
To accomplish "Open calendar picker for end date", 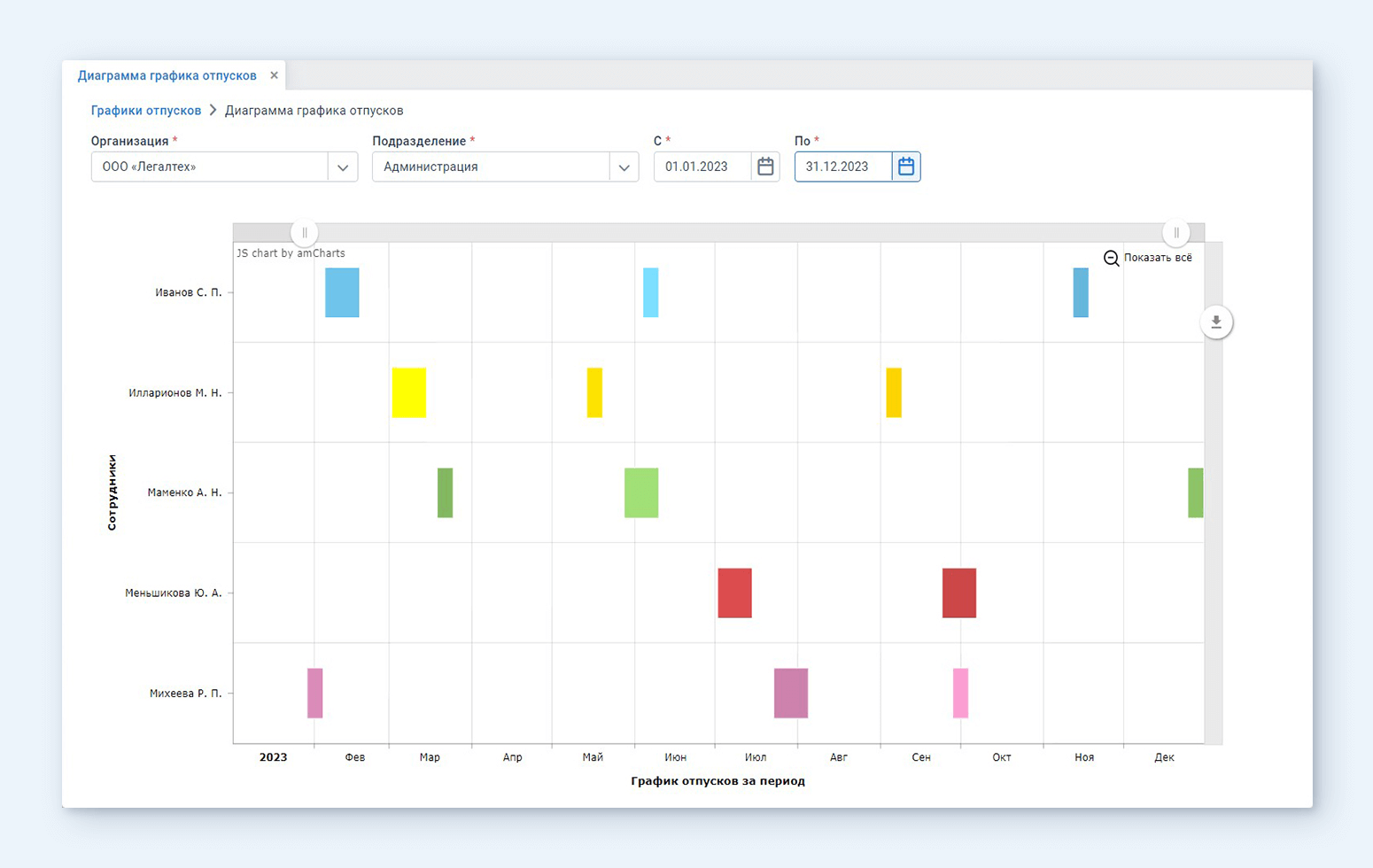I will [906, 167].
